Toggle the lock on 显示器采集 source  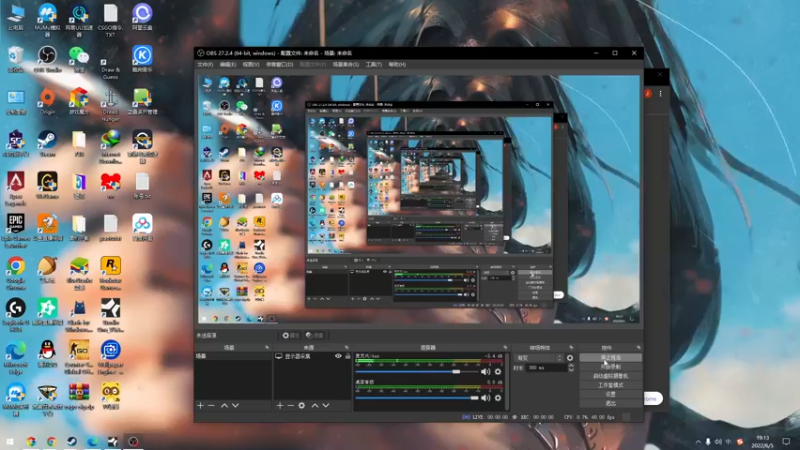coord(347,356)
